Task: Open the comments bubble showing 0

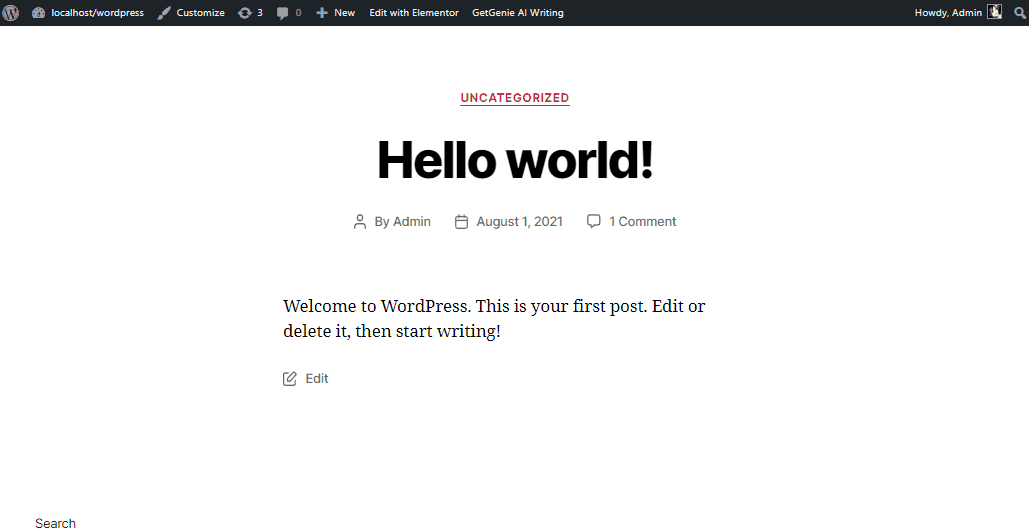Action: (x=289, y=12)
